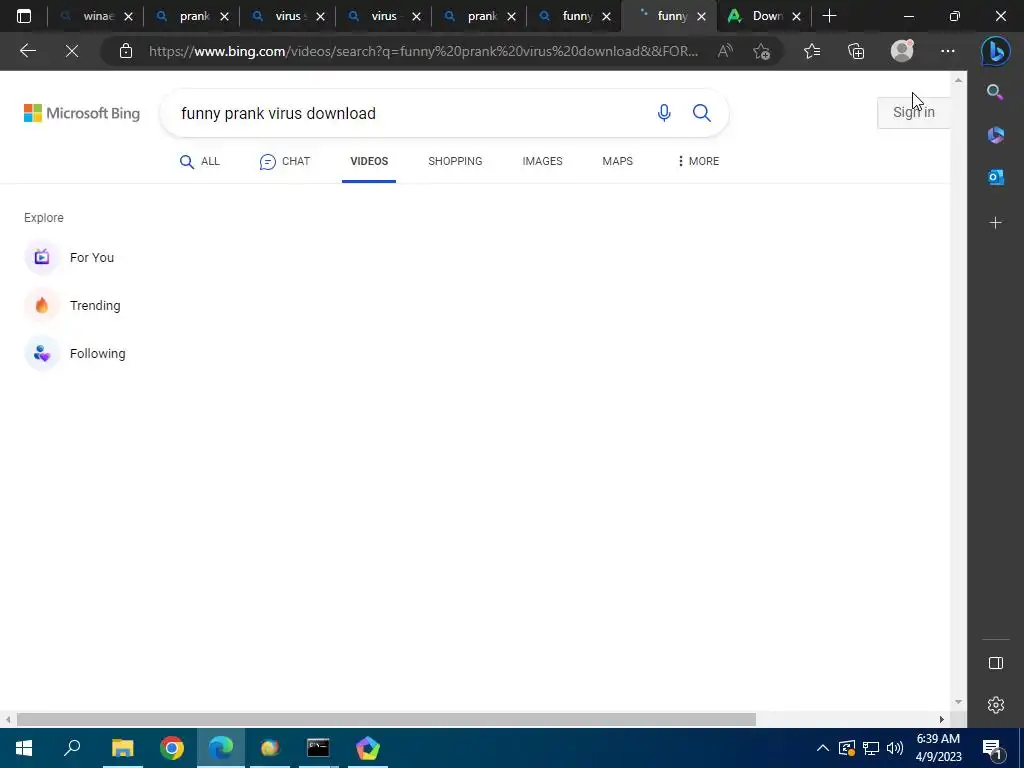This screenshot has height=768, width=1024.
Task: Open a new browser tab
Action: point(829,16)
